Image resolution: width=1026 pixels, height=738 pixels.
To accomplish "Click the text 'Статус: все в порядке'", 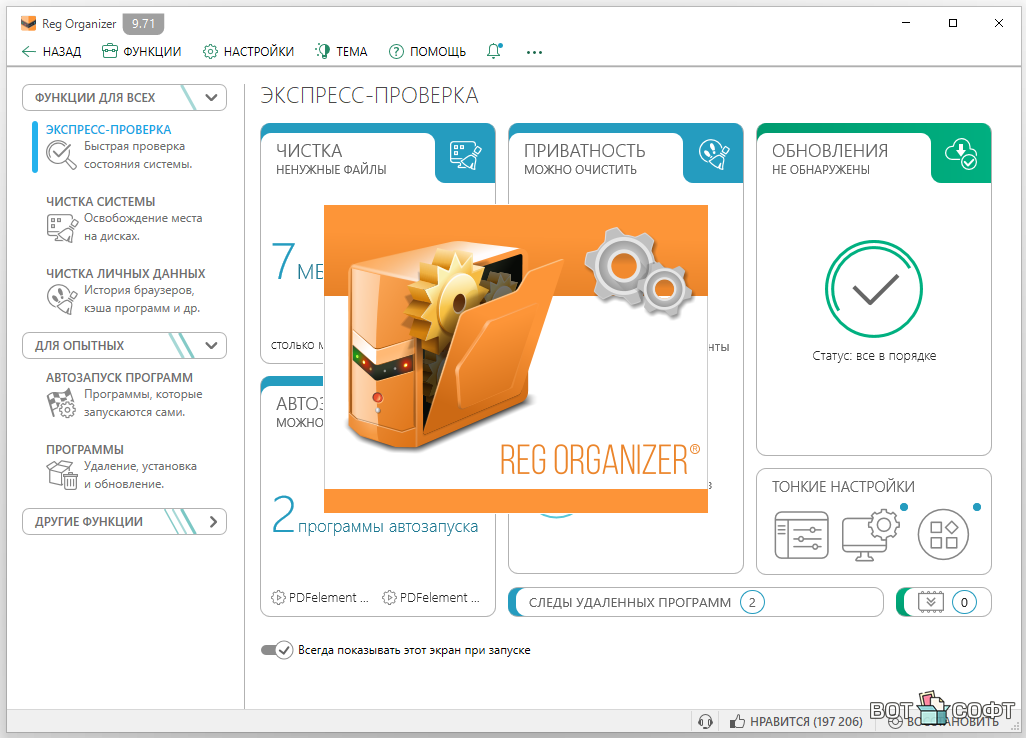I will tap(874, 356).
